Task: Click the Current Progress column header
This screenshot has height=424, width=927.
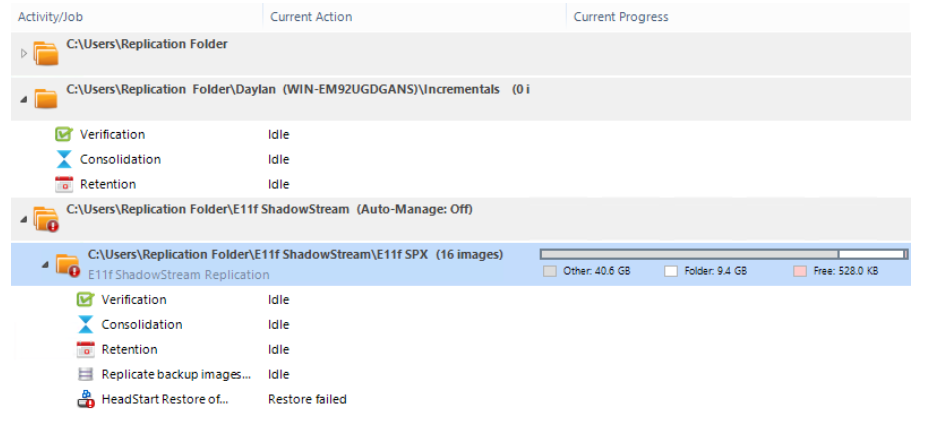Action: coord(621,17)
